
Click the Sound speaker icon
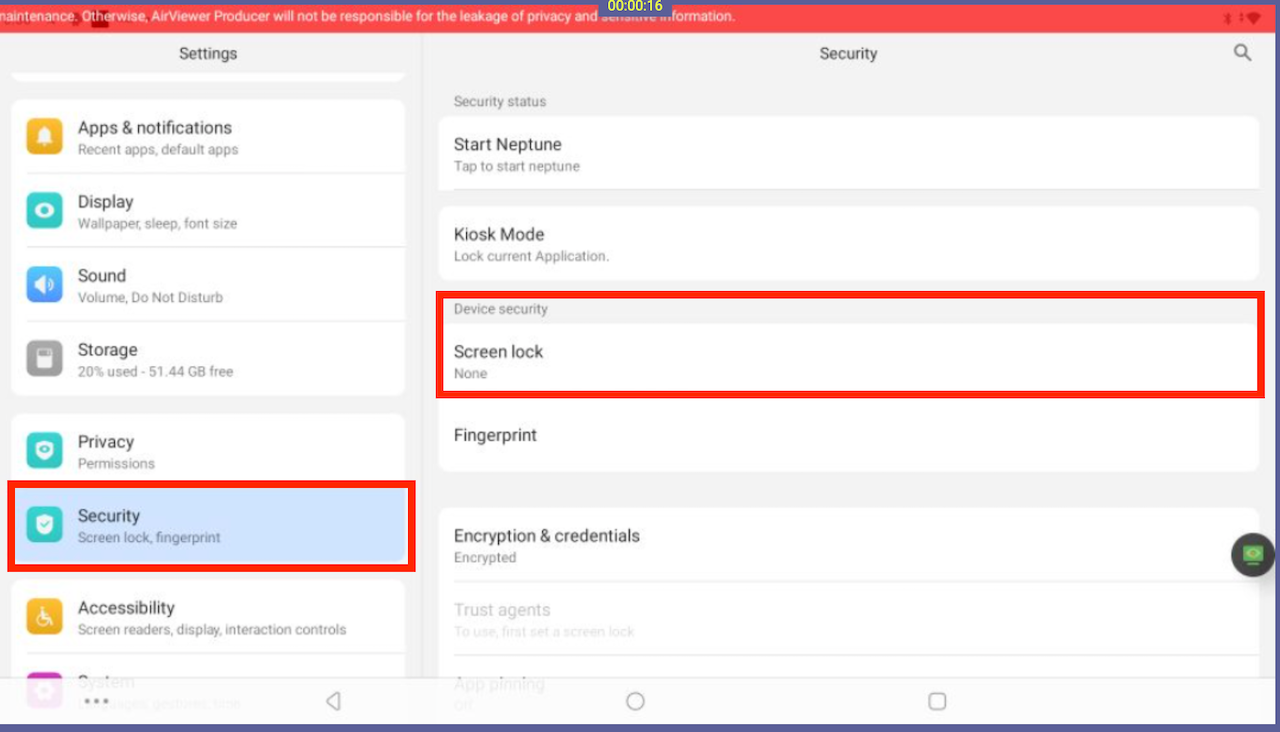[x=44, y=284]
